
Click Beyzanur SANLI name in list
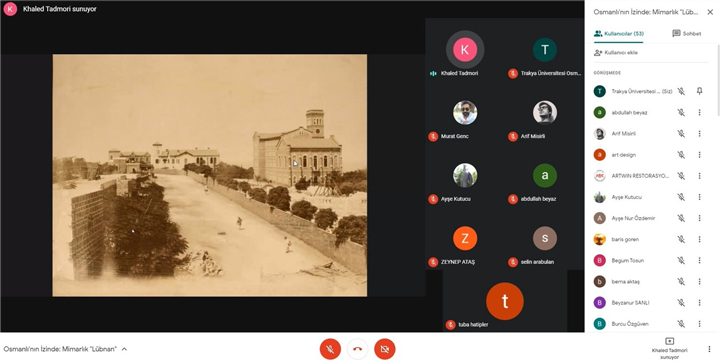click(630, 302)
